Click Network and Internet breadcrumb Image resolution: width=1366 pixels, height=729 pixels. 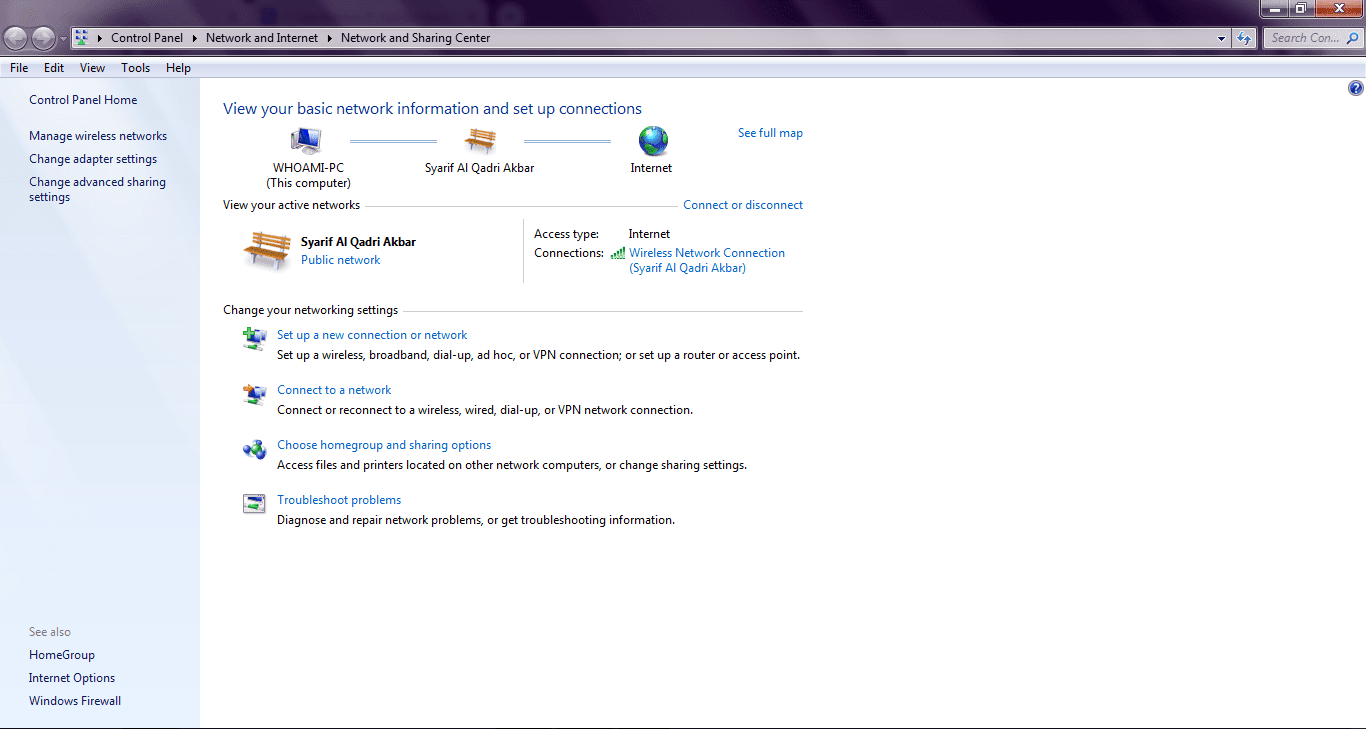(x=262, y=38)
